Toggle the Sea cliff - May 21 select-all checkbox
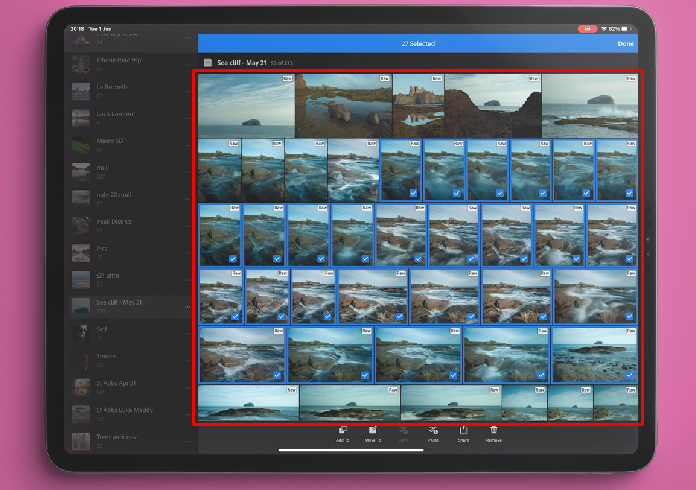The image size is (696, 490). coord(207,62)
